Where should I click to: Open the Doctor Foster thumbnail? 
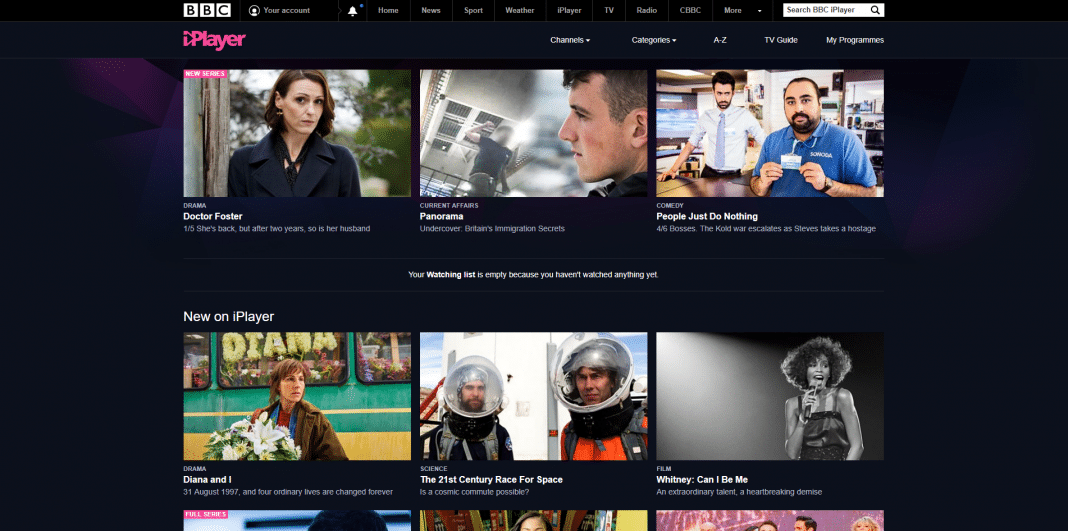pos(297,133)
